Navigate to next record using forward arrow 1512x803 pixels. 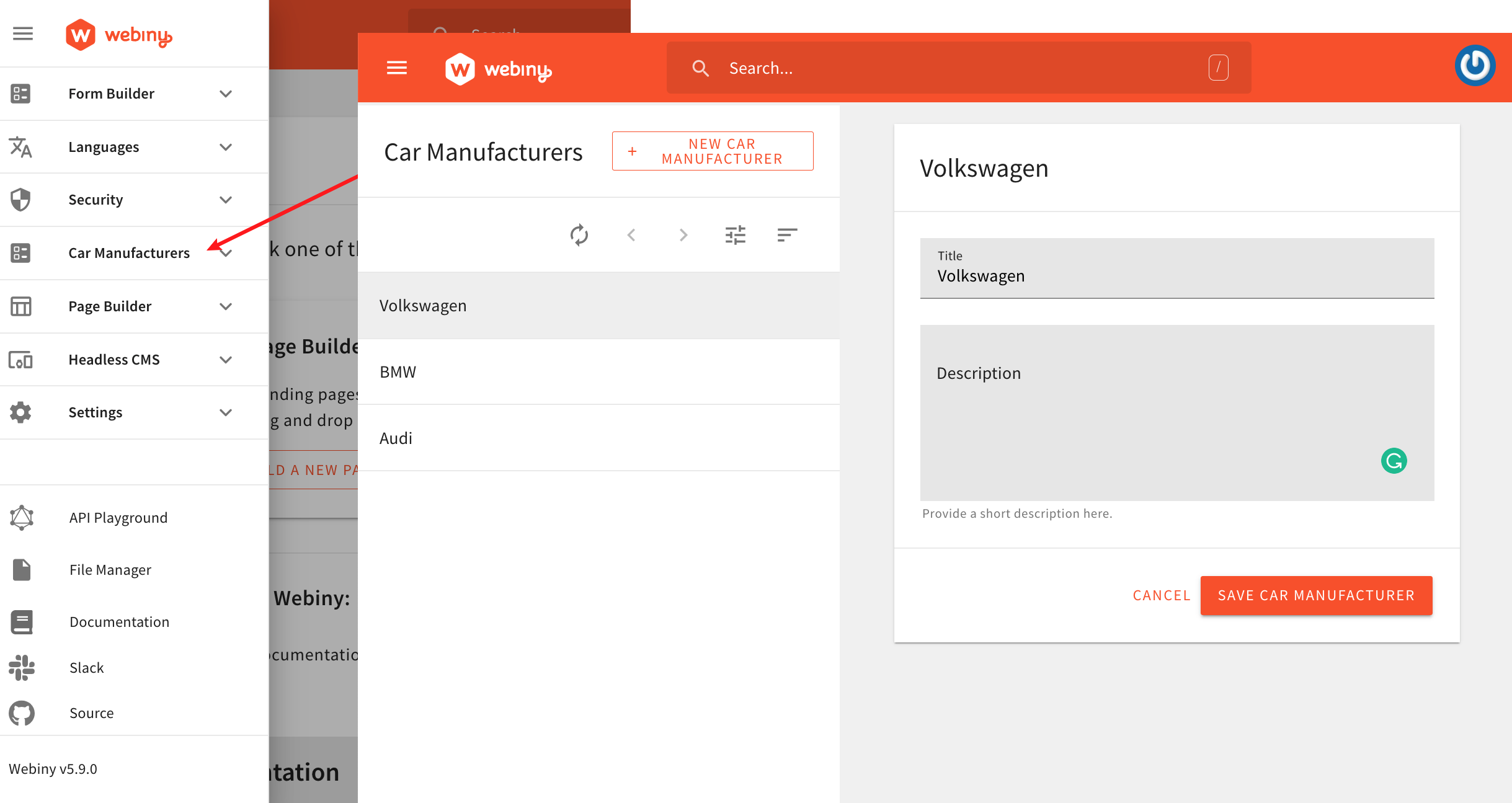point(683,236)
